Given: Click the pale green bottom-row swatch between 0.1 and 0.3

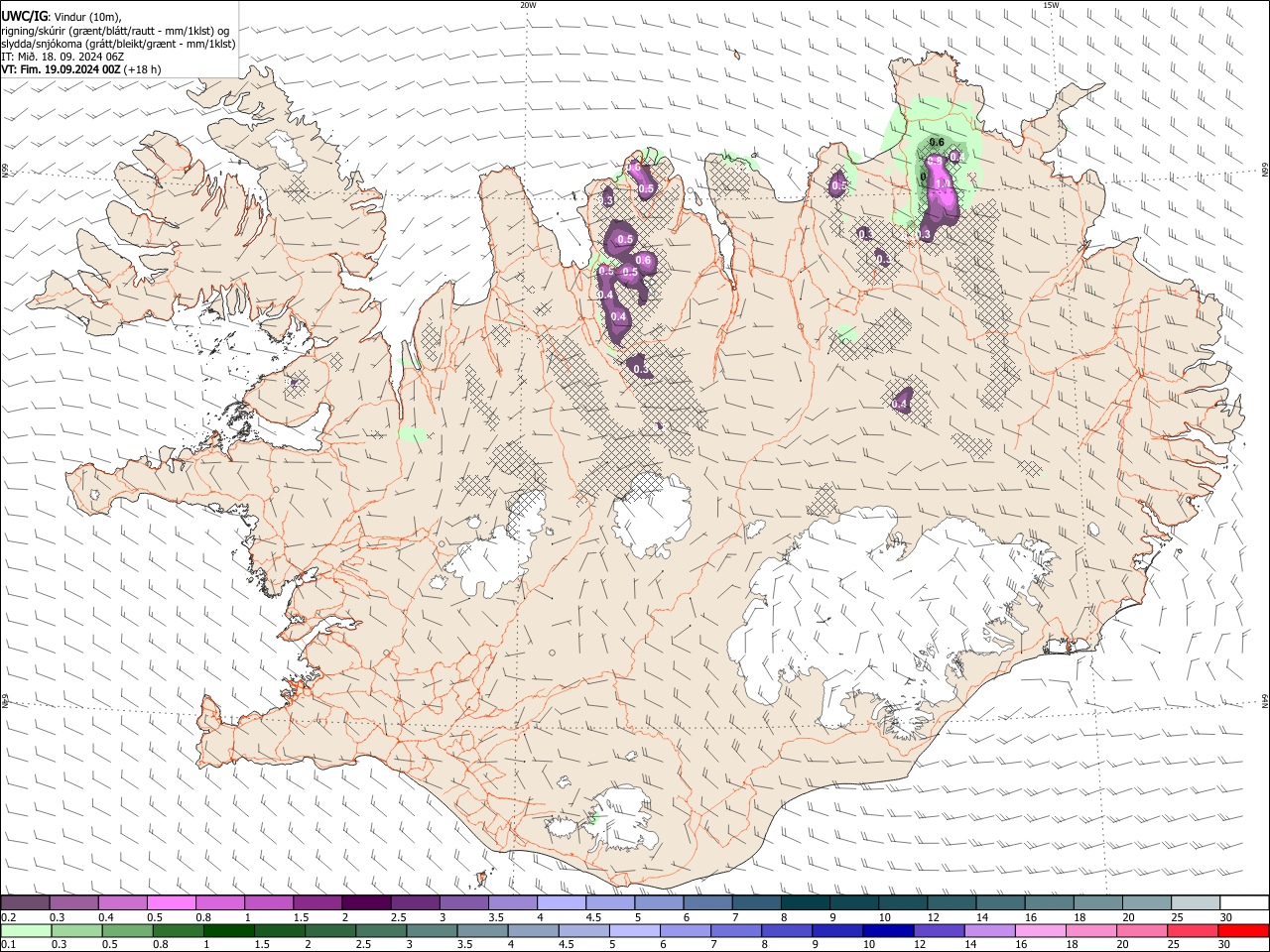Looking at the screenshot, I should (x=26, y=930).
